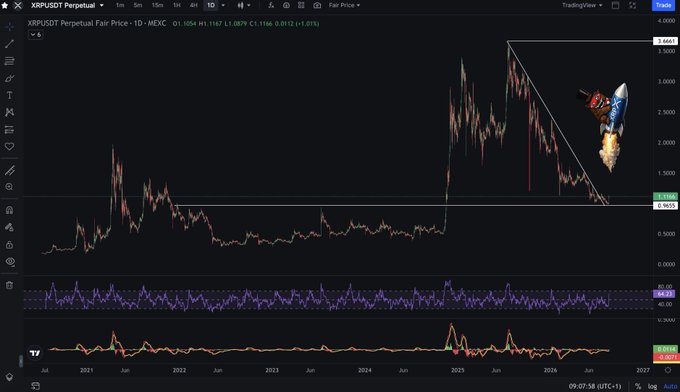This screenshot has width=680, height=392.
Task: Switch to the 4H timeframe
Action: click(x=193, y=5)
